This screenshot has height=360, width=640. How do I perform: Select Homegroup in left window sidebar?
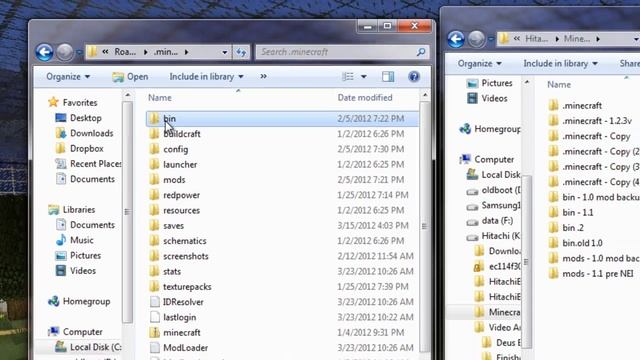[x=79, y=301]
